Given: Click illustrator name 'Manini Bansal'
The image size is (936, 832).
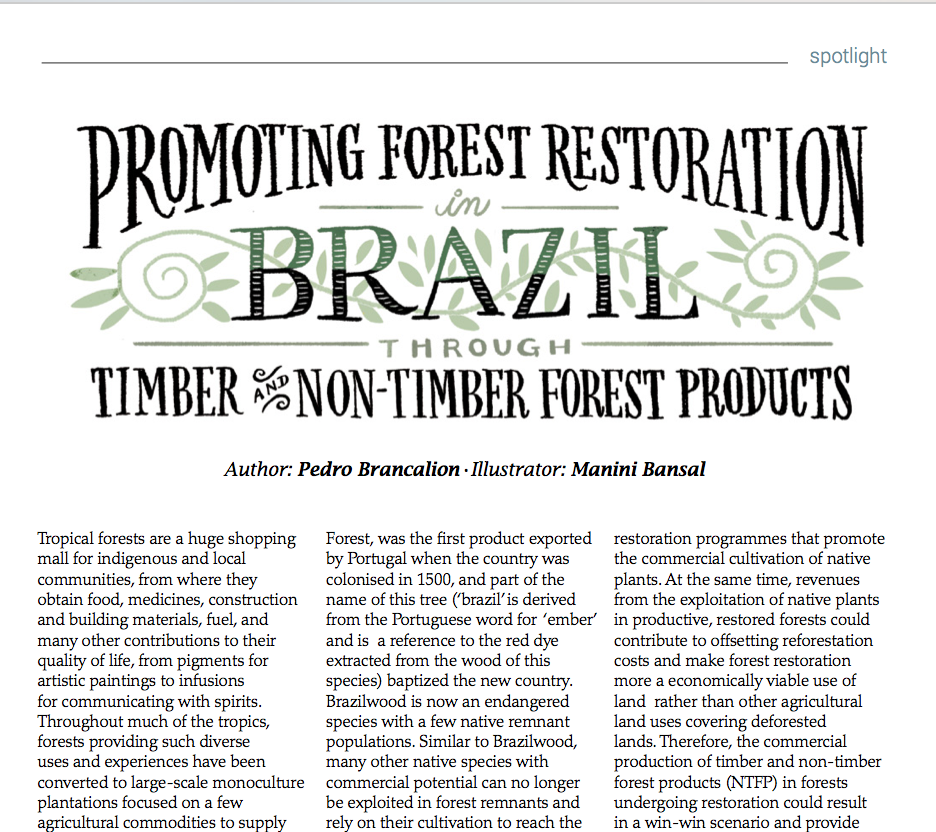Looking at the screenshot, I should click(x=638, y=469).
